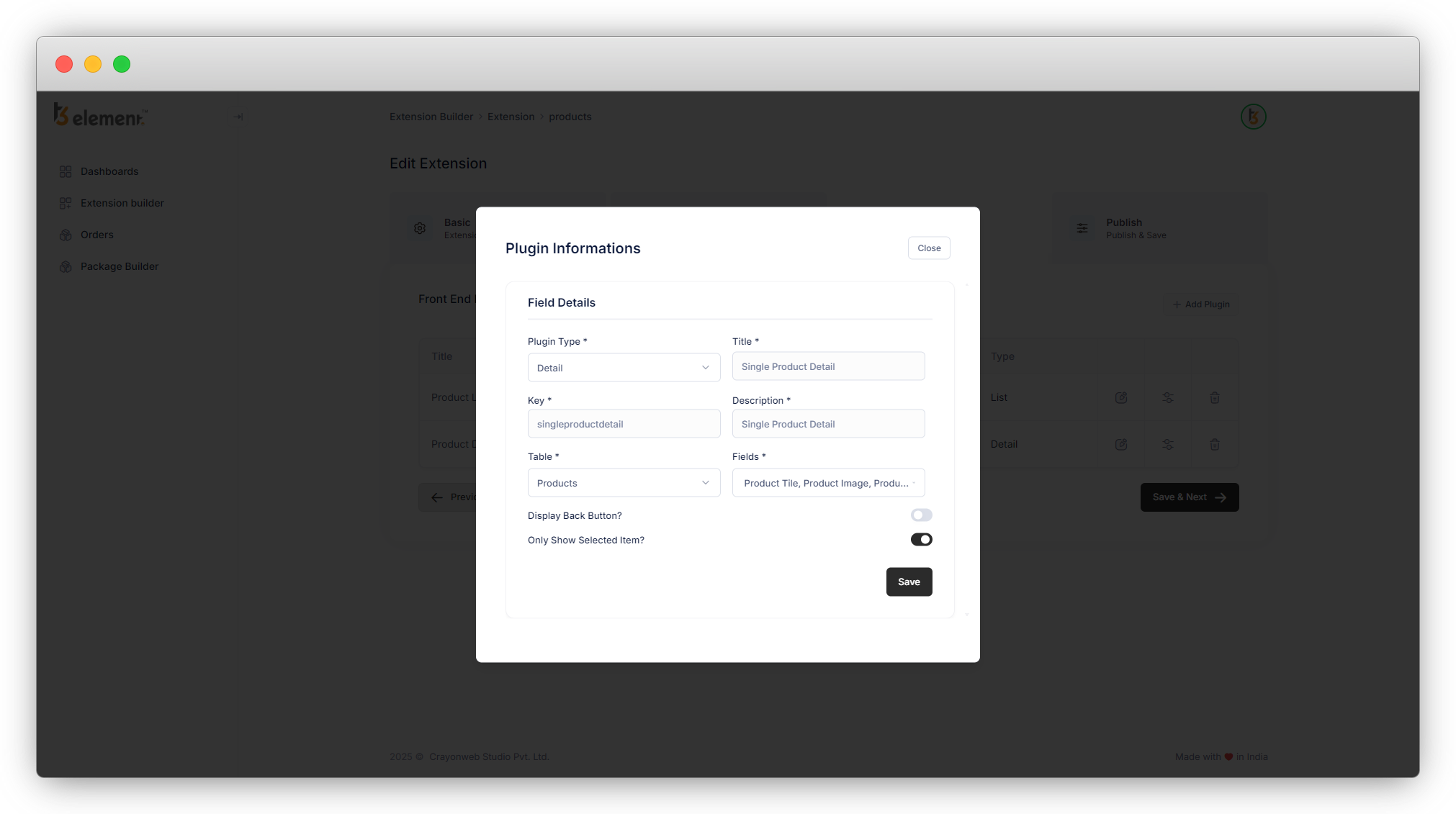Open the Fields multi-select dropdown
This screenshot has height=814, width=1456.
point(828,483)
